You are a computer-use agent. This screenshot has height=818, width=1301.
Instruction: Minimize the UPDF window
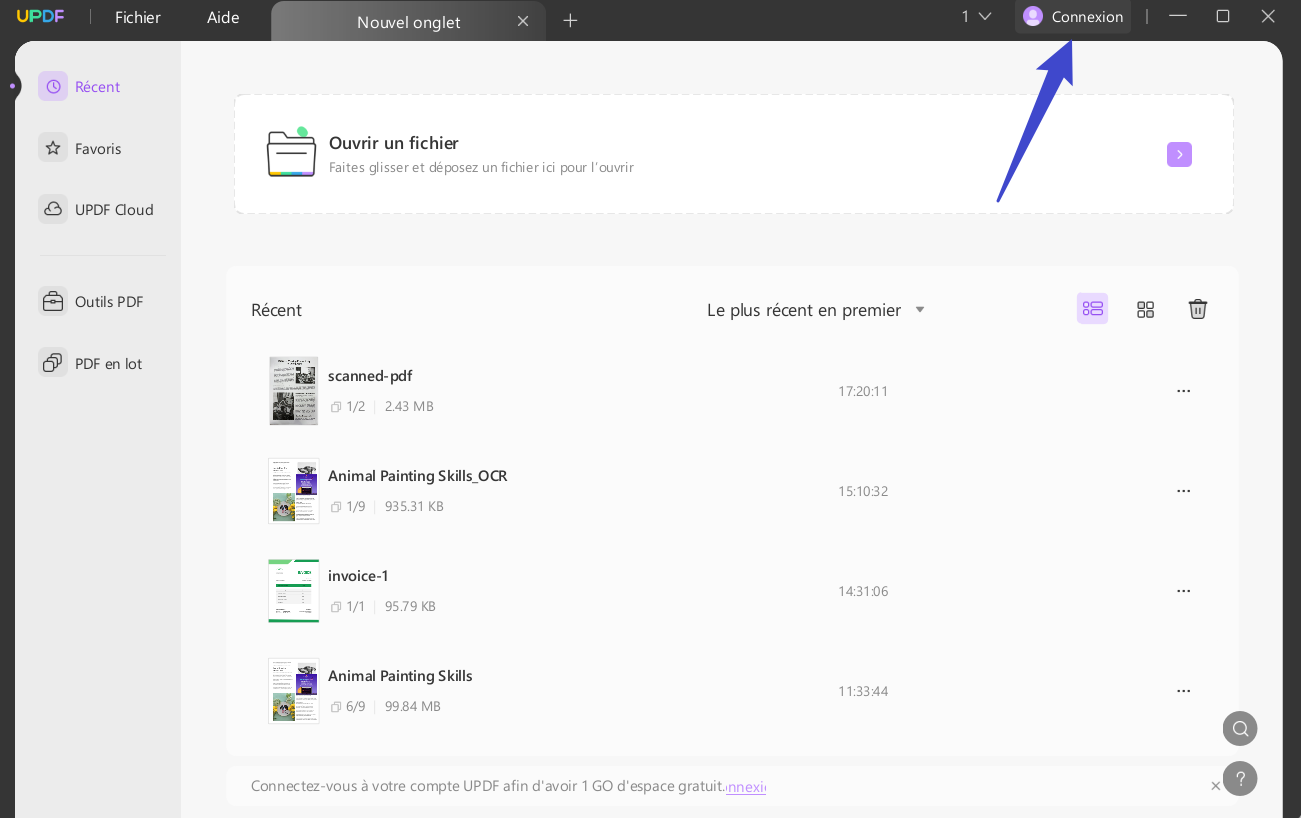1178,16
